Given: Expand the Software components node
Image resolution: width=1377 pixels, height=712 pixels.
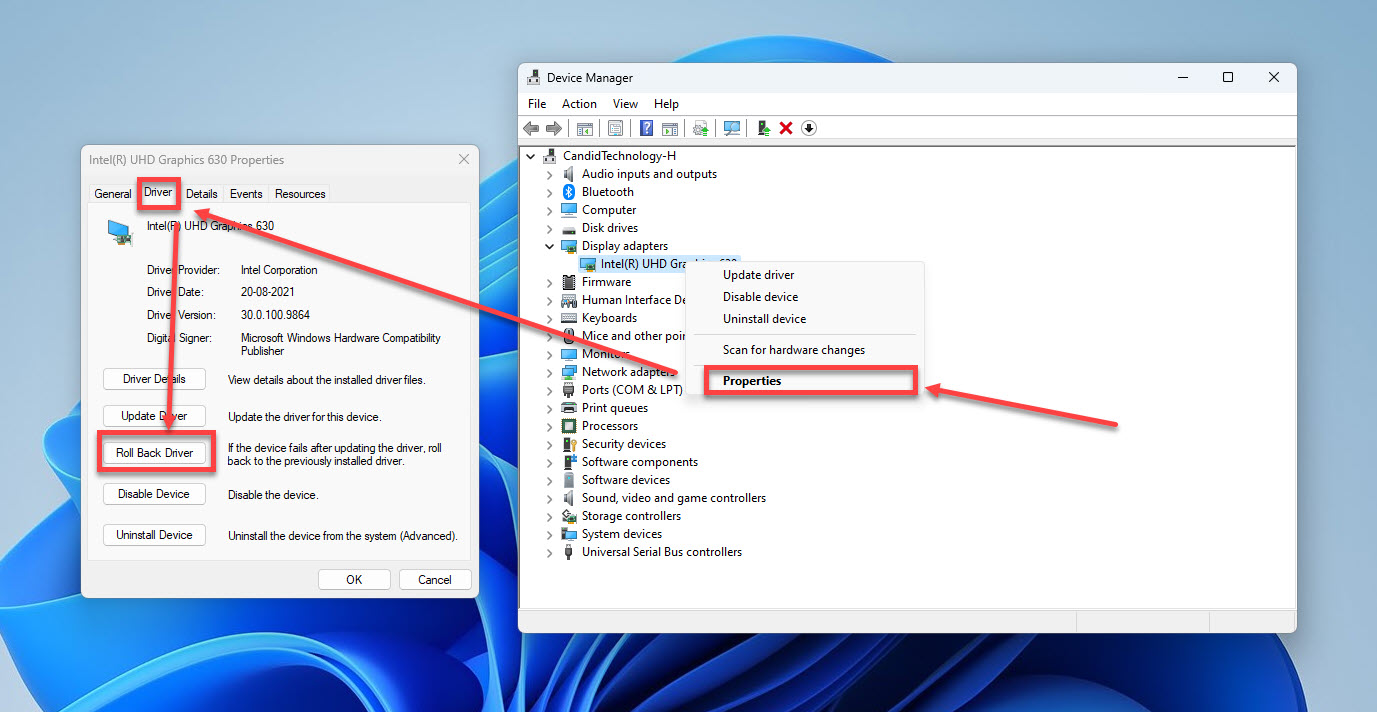Looking at the screenshot, I should [x=549, y=462].
